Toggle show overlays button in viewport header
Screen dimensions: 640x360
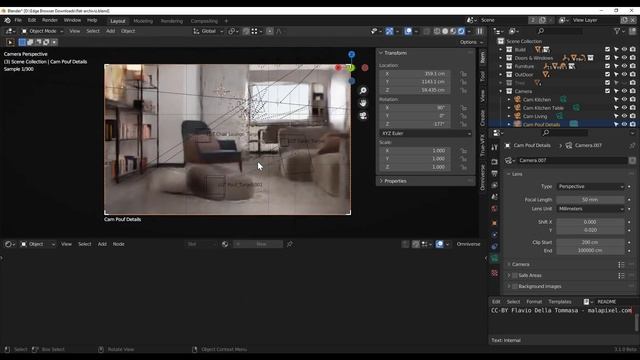tap(408, 31)
